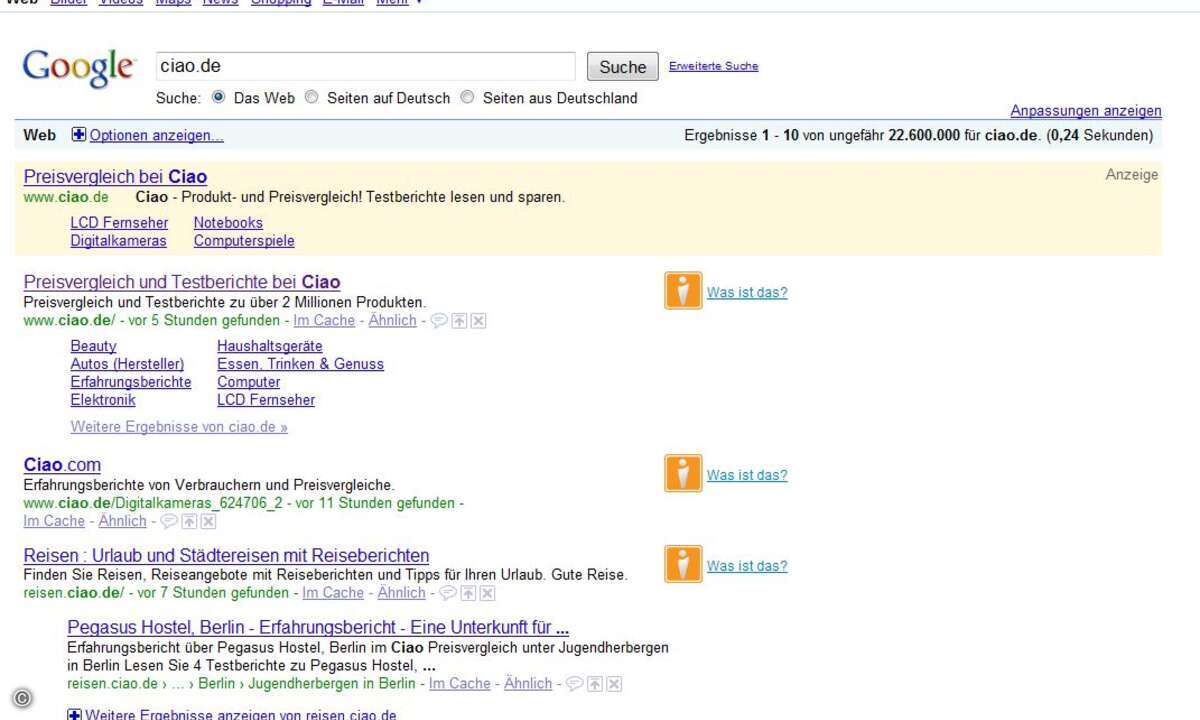Open orange info icon beside Reisen result
This screenshot has width=1200, height=720.
pyautogui.click(x=683, y=564)
